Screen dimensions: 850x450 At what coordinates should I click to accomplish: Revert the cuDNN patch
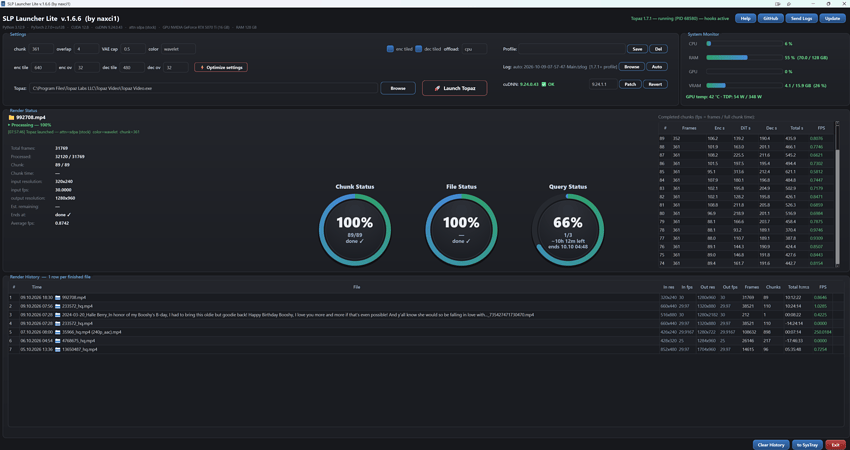pos(655,84)
